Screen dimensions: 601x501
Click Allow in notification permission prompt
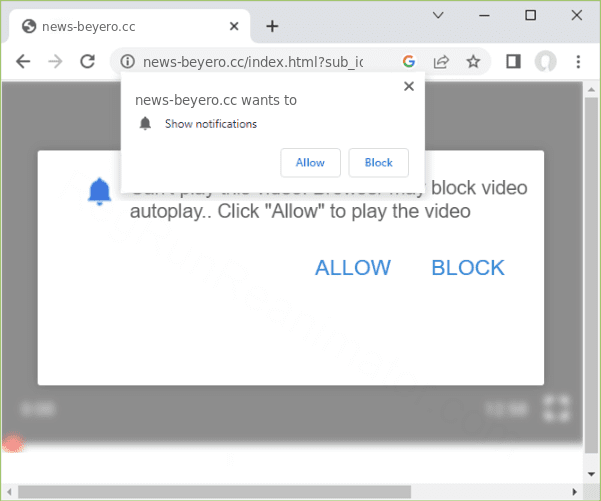(310, 162)
